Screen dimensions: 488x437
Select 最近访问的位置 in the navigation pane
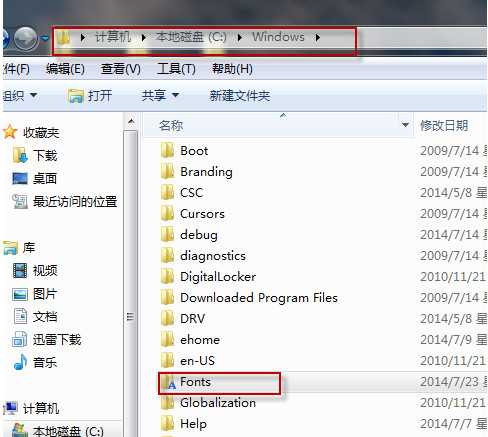coord(75,202)
